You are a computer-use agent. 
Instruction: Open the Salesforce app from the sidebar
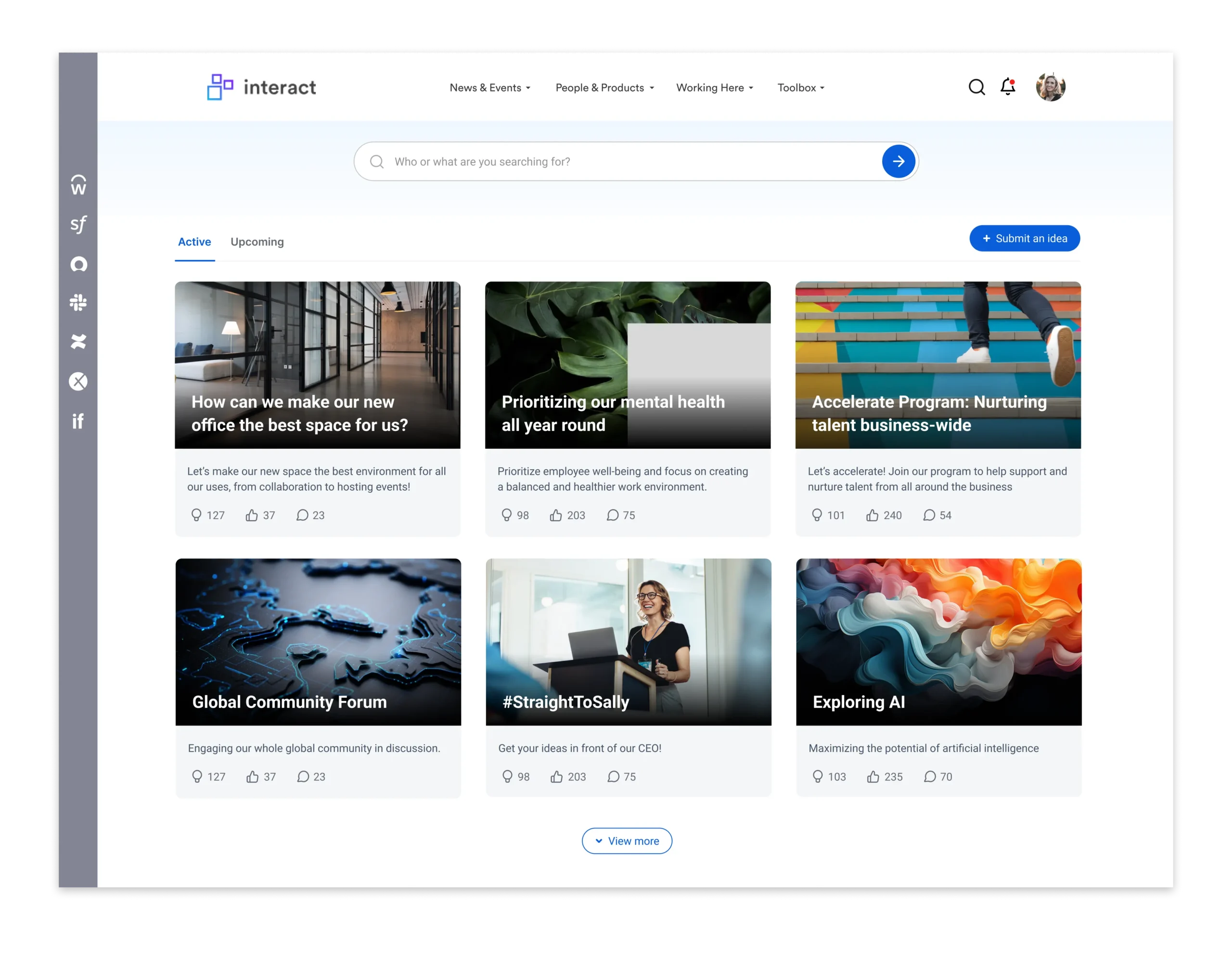[x=78, y=224]
